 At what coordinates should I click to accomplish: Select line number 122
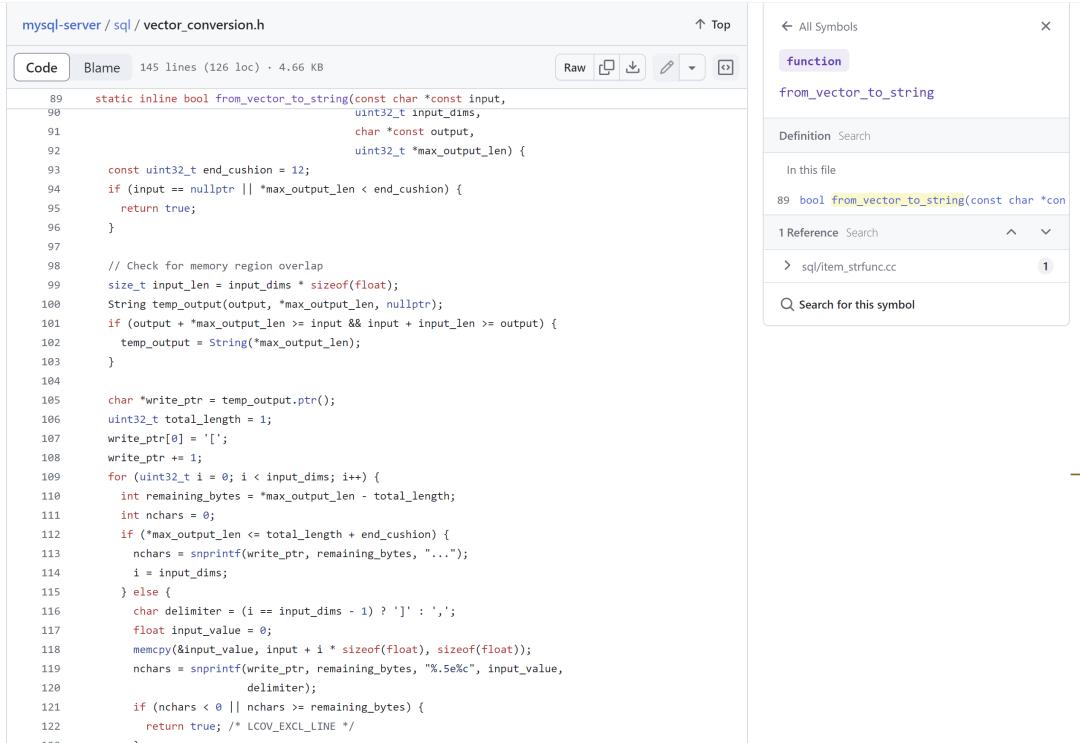(51, 726)
